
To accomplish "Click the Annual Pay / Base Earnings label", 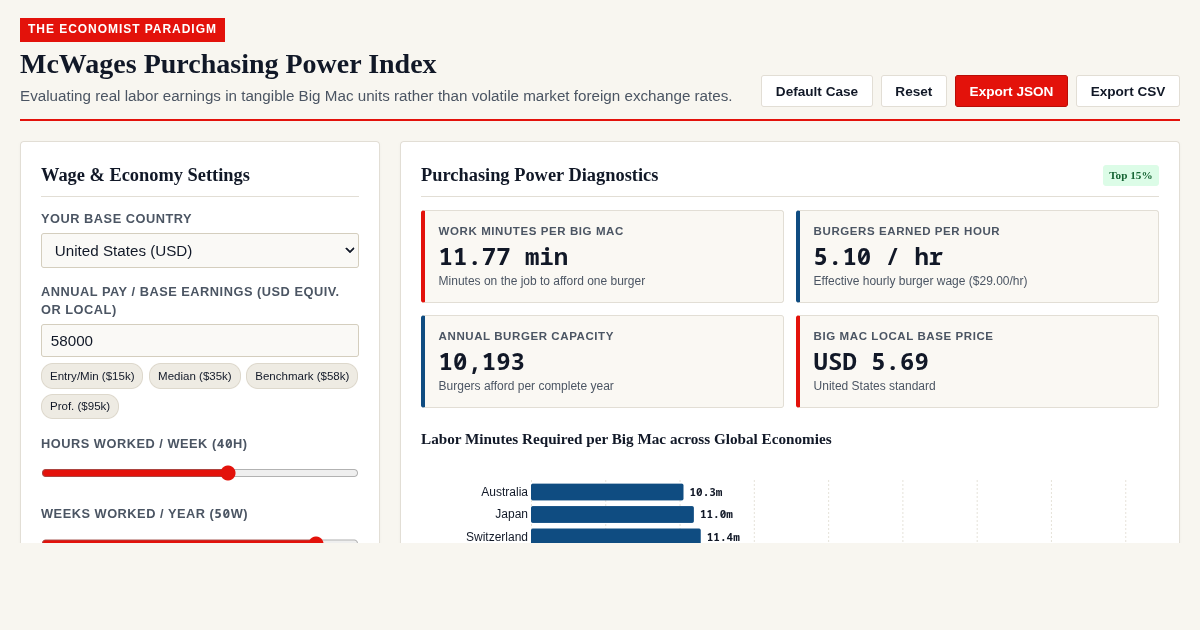I will (x=190, y=300).
